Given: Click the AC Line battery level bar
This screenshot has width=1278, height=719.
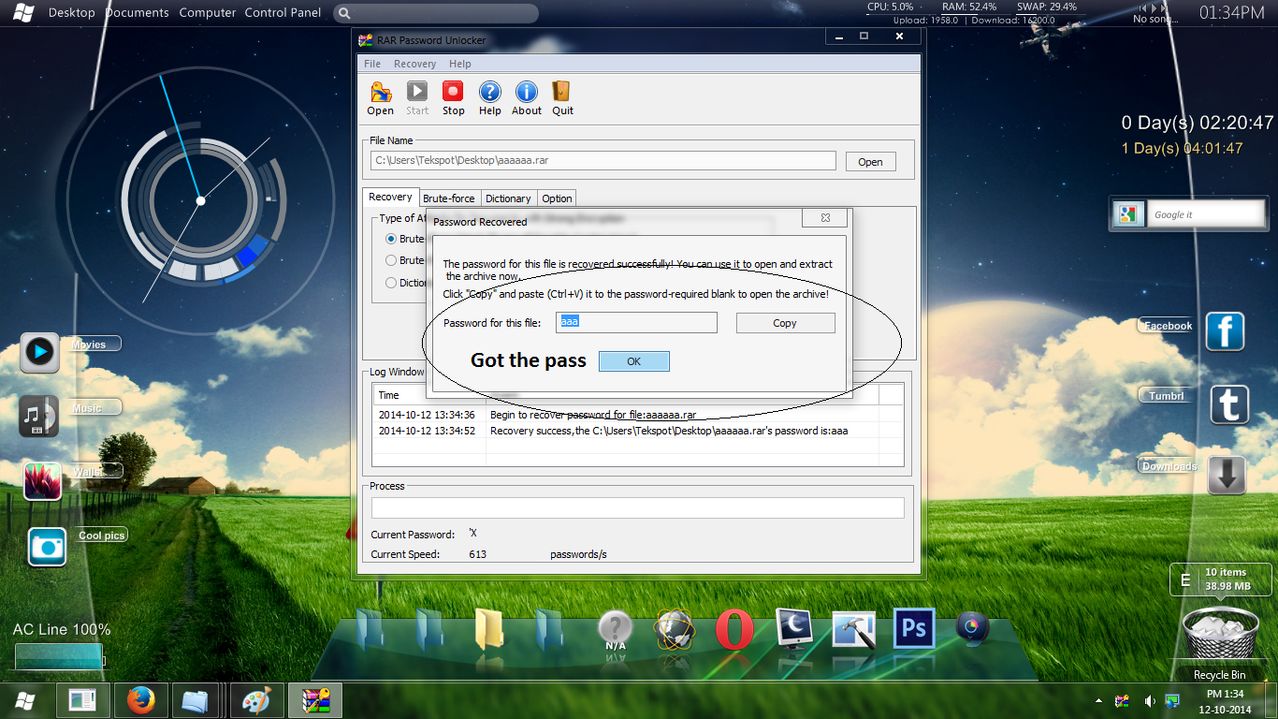Looking at the screenshot, I should click(58, 656).
